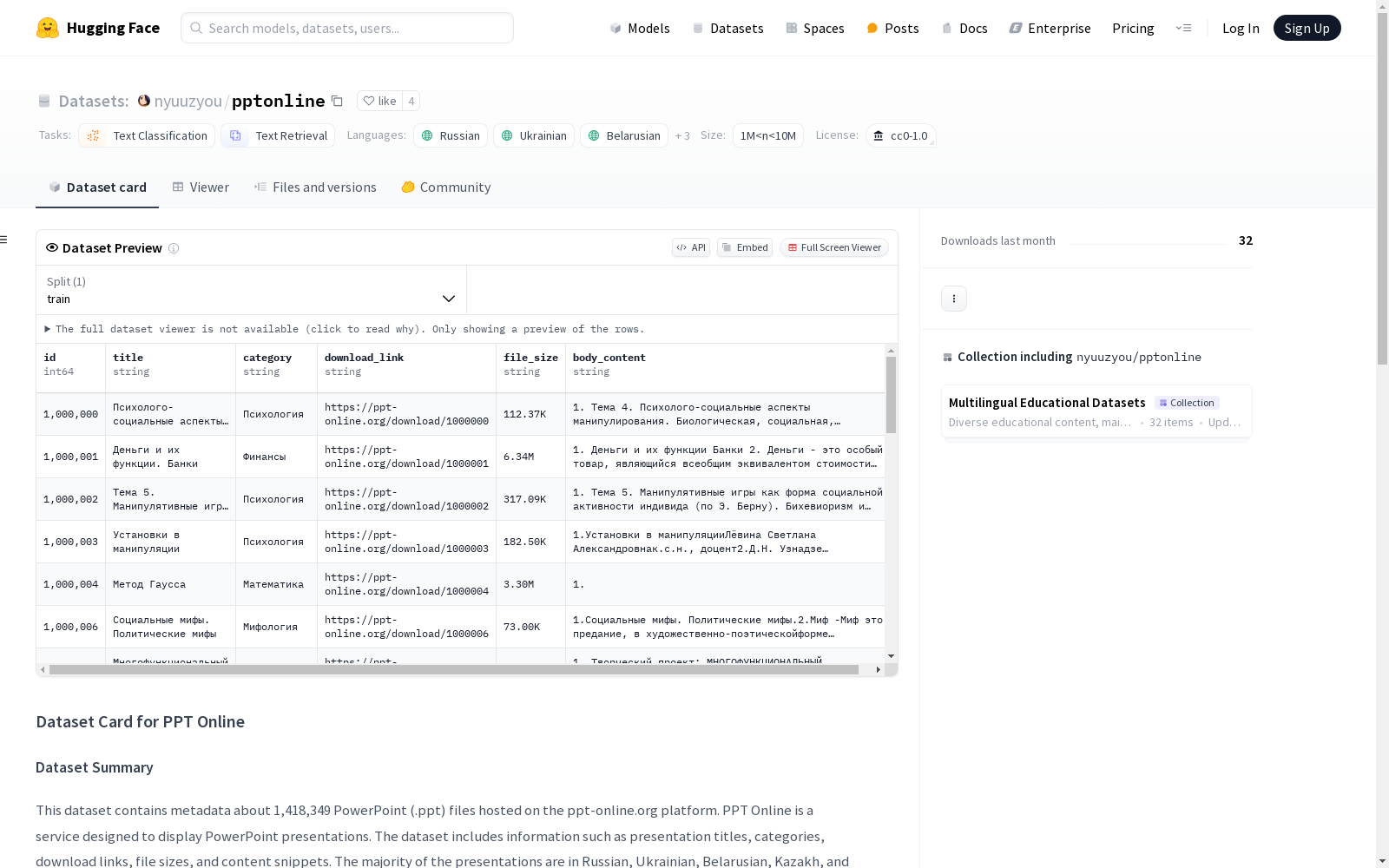The image size is (1389, 868).
Task: Click the nyuuzyou user avatar
Action: 144,101
